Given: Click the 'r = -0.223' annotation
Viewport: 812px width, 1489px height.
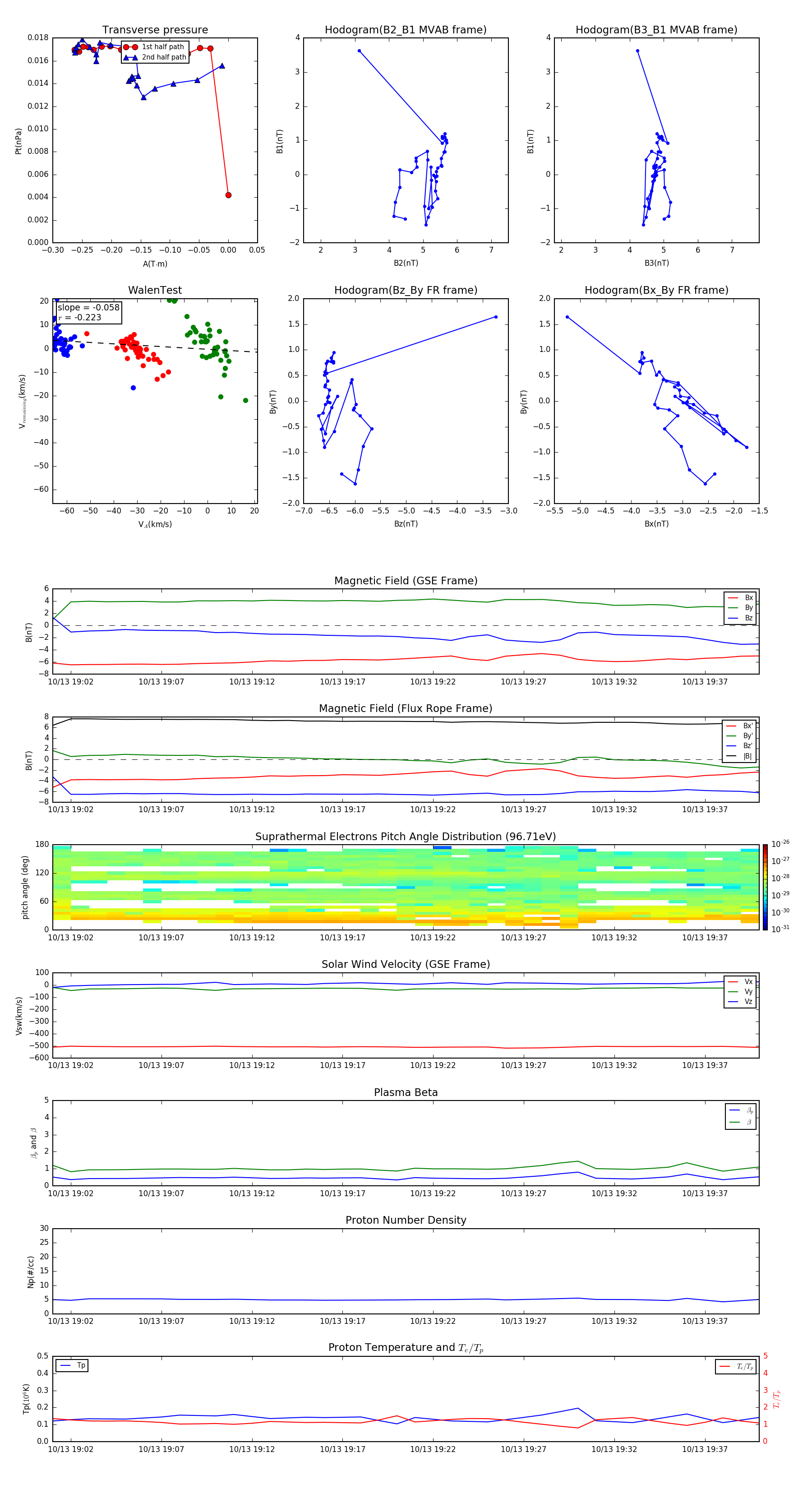Looking at the screenshot, I should (x=80, y=317).
